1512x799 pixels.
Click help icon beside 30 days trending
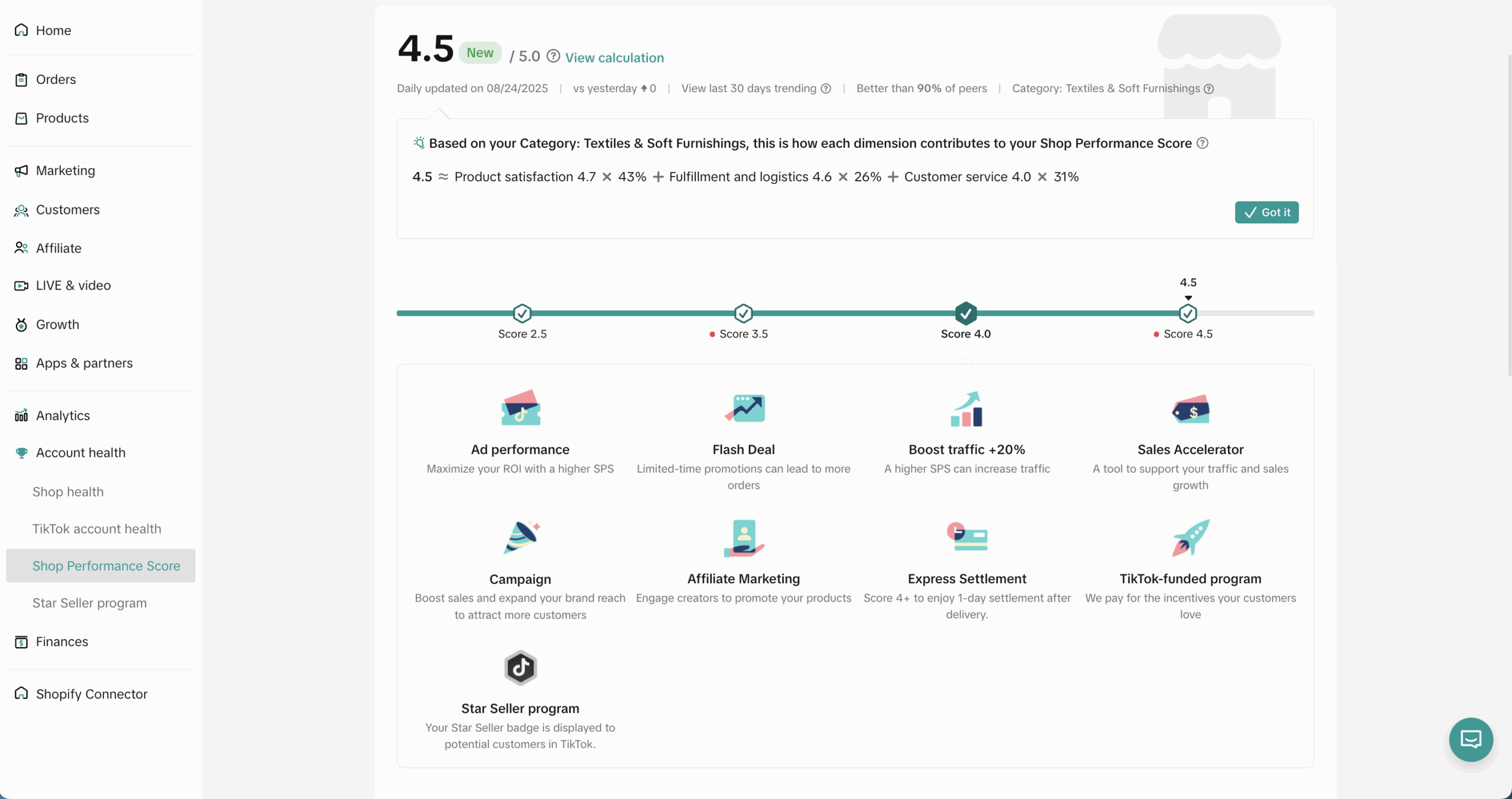click(826, 89)
